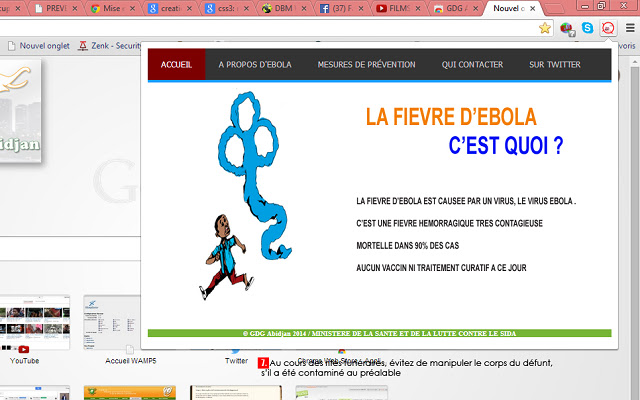Open the YouTube most-visited thumbnail

(x=35, y=322)
